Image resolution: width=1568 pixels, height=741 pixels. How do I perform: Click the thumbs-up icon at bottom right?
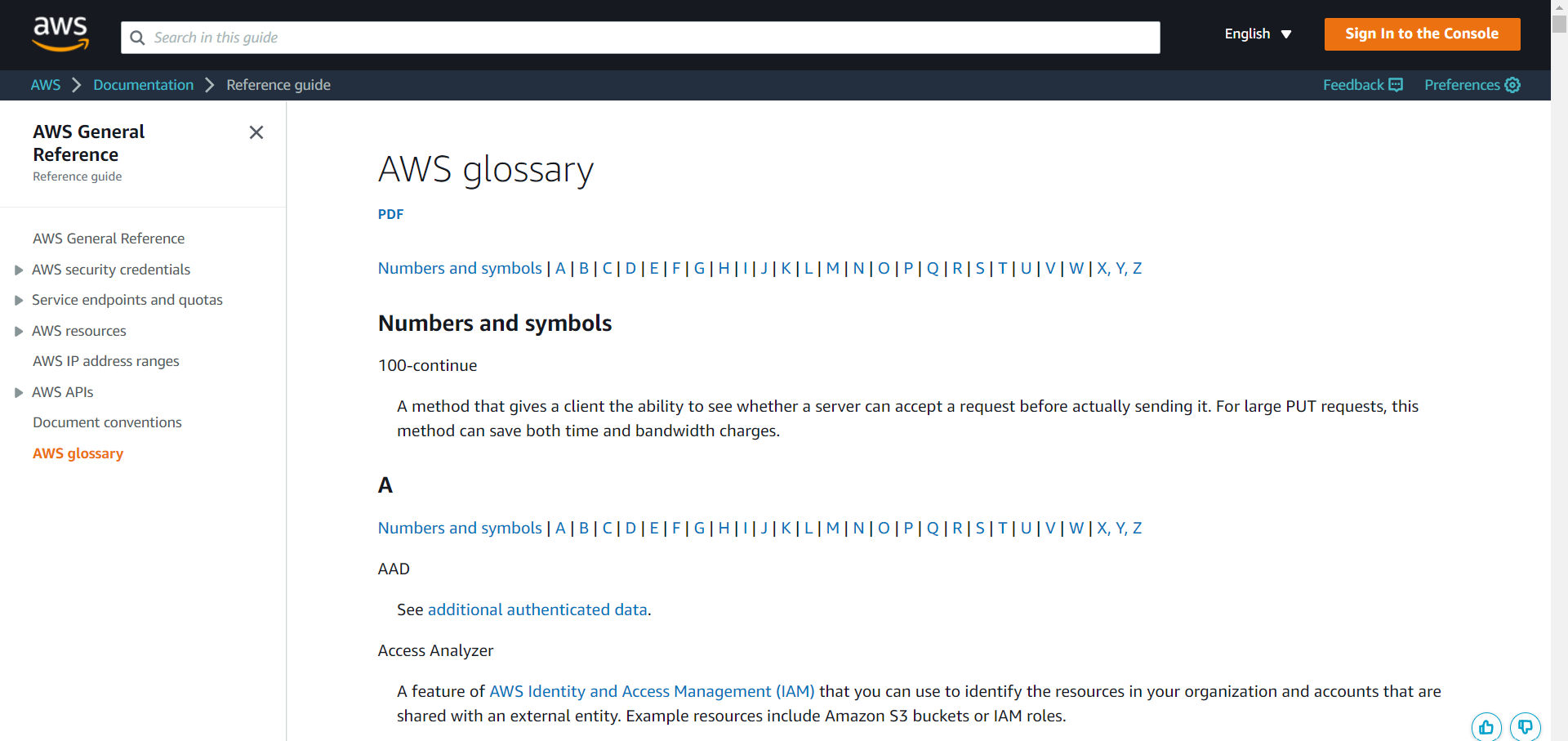[1486, 727]
